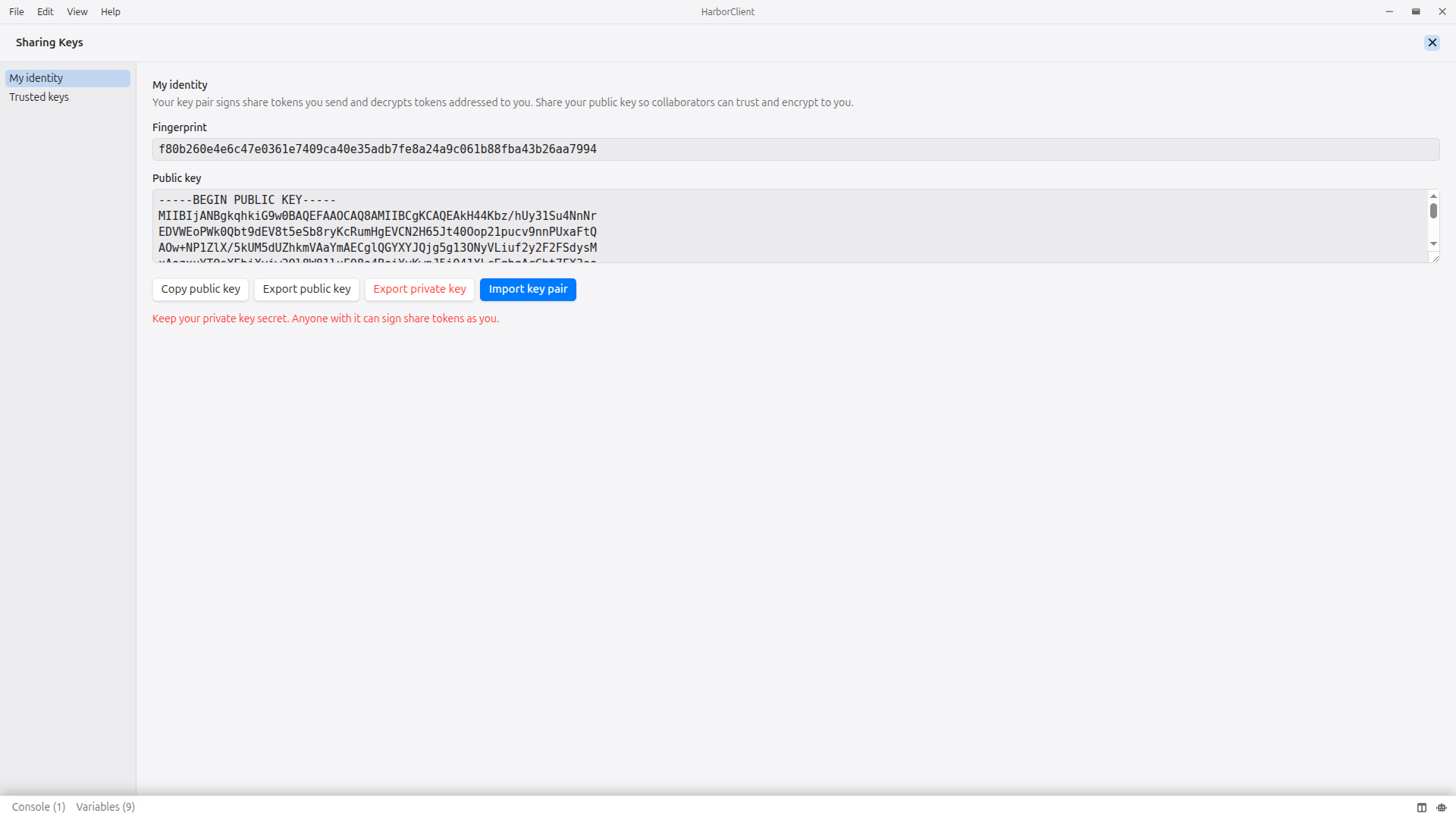This screenshot has width=1456, height=819.
Task: Click the bot icon in status bar
Action: tap(1442, 808)
